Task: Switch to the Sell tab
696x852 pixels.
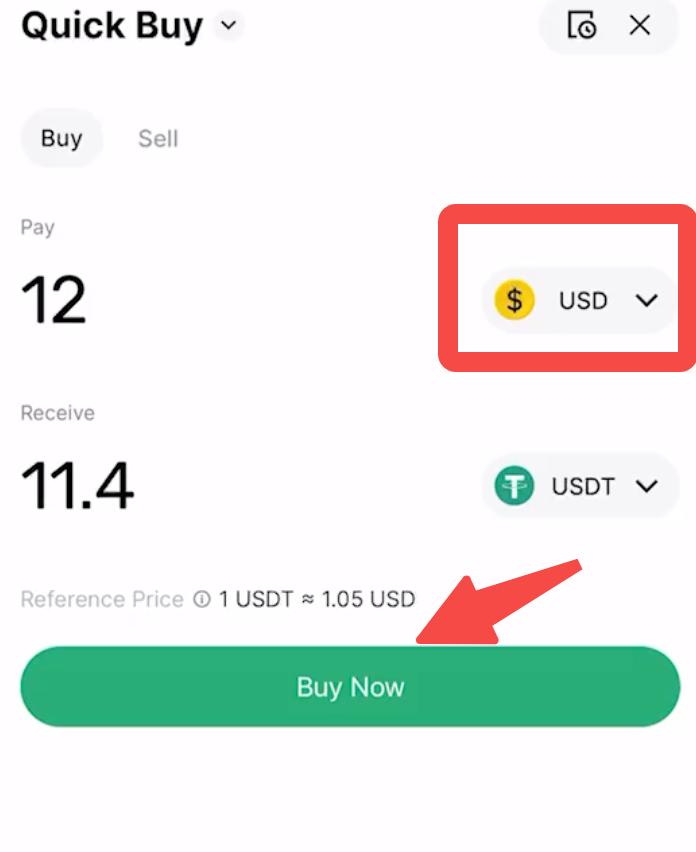Action: [x=158, y=138]
